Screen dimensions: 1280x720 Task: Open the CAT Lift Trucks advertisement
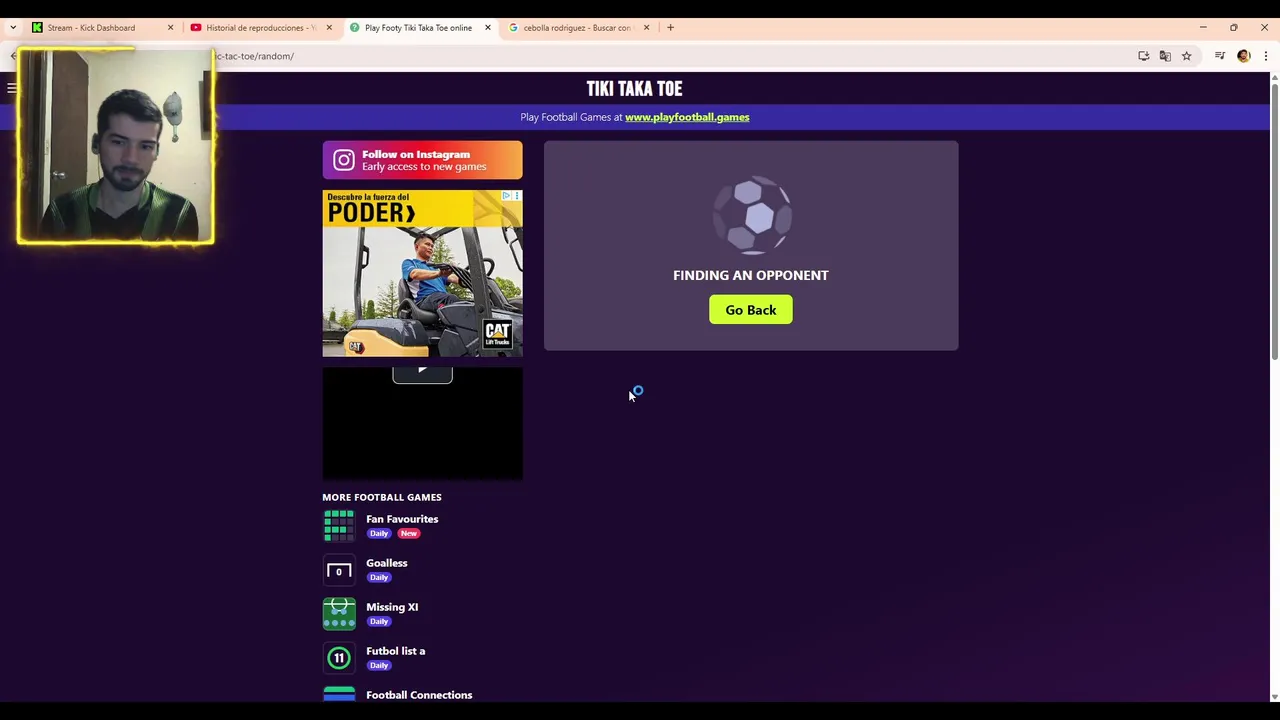tap(422, 273)
